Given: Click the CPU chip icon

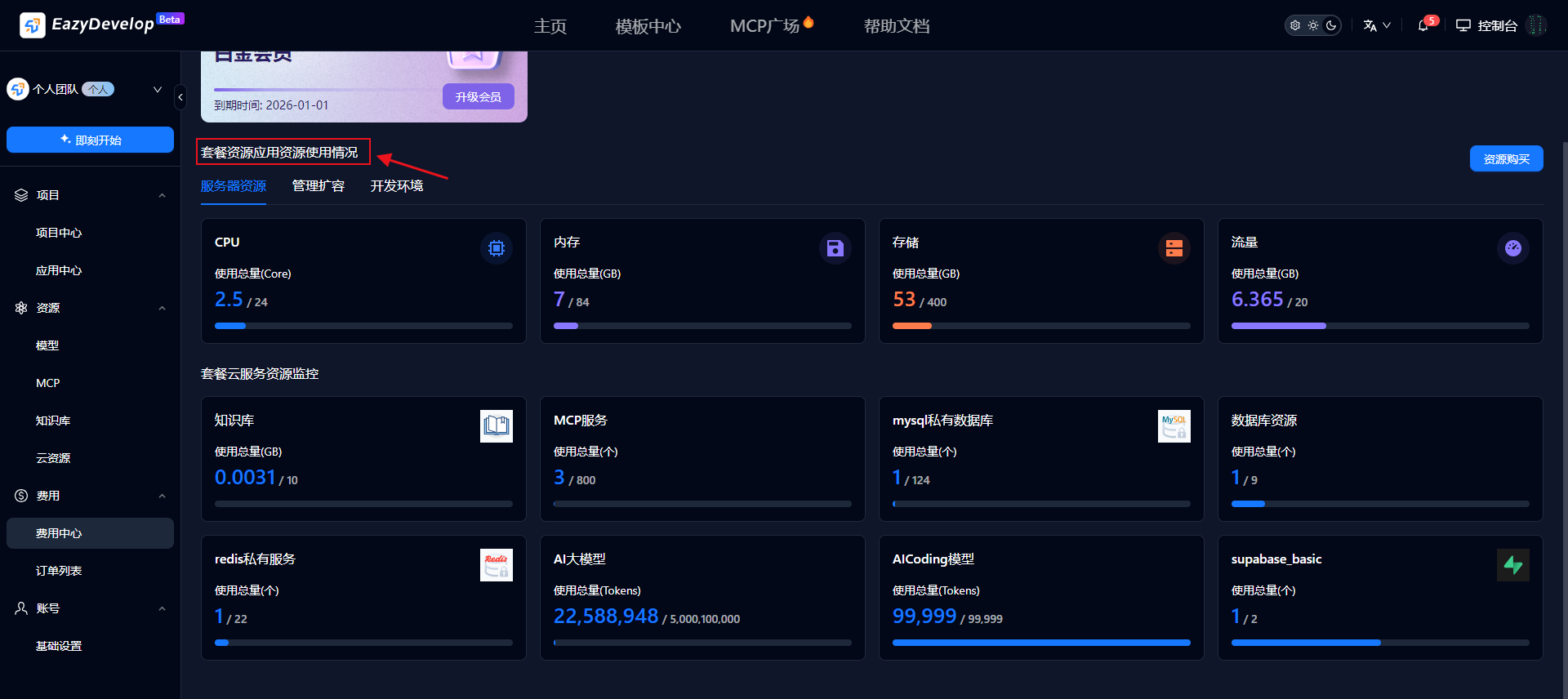Looking at the screenshot, I should 496,248.
